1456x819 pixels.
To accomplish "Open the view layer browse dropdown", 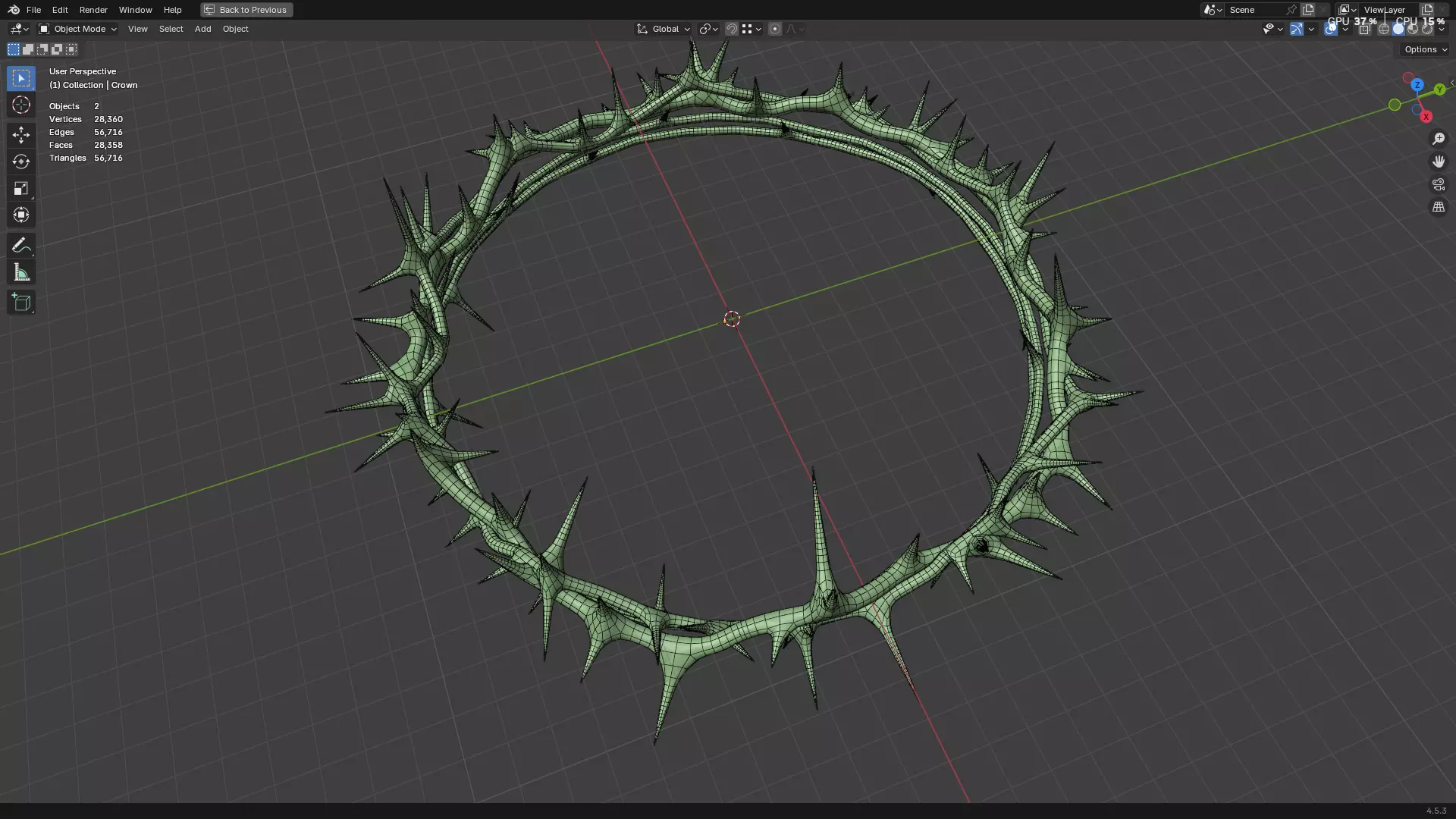I will pos(1348,10).
